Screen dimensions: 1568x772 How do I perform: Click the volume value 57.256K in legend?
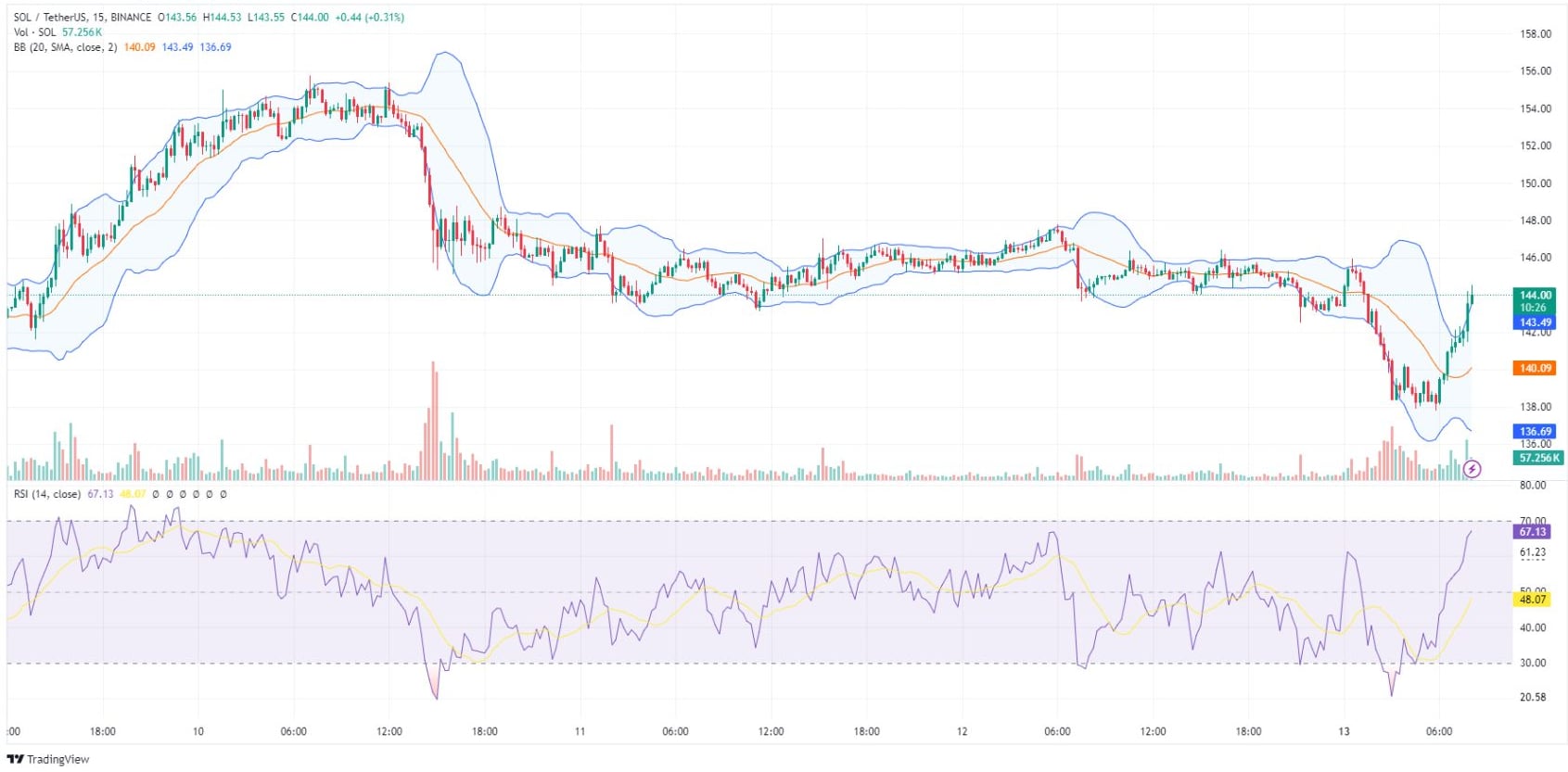pos(82,32)
